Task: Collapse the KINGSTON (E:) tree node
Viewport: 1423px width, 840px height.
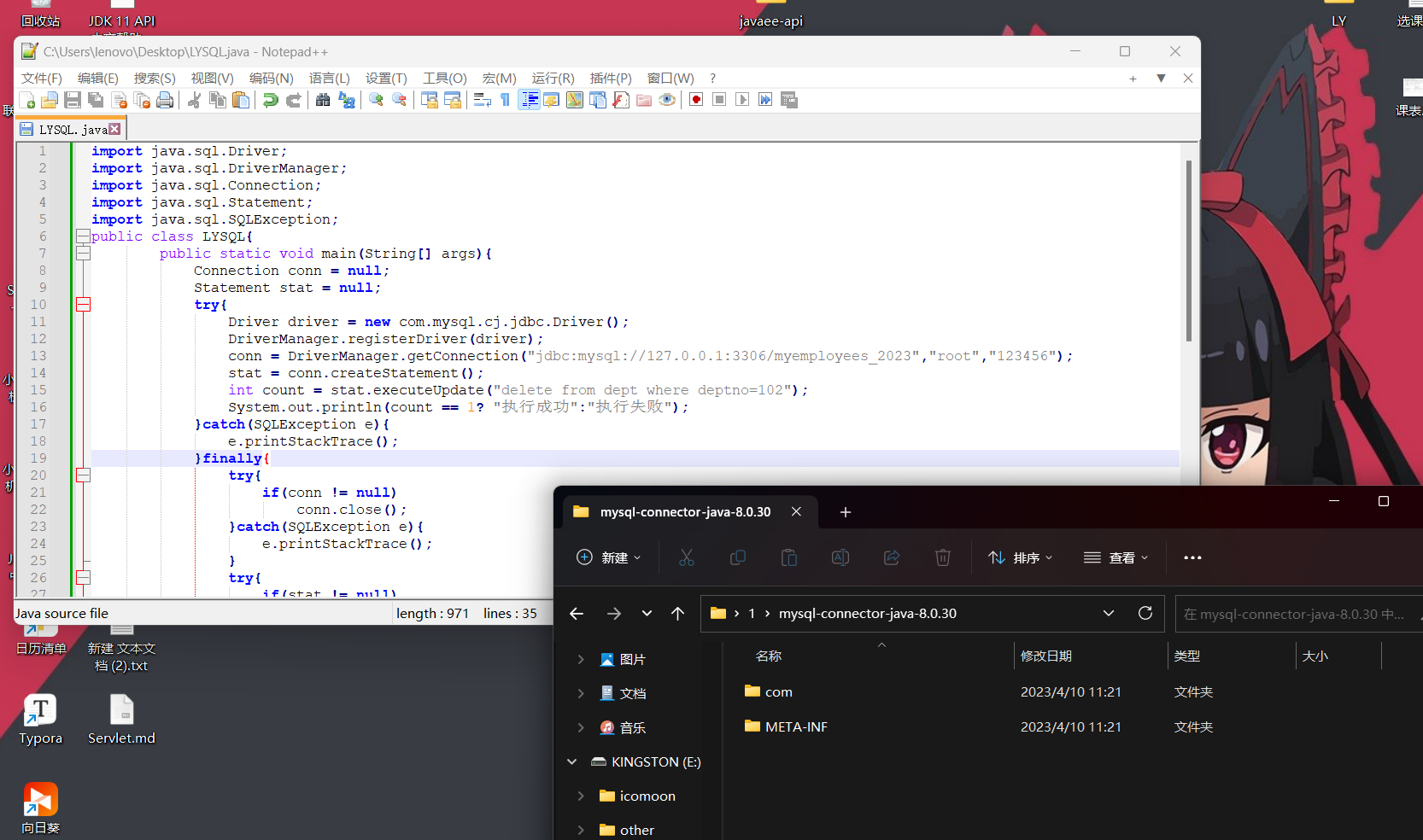Action: pos(572,761)
